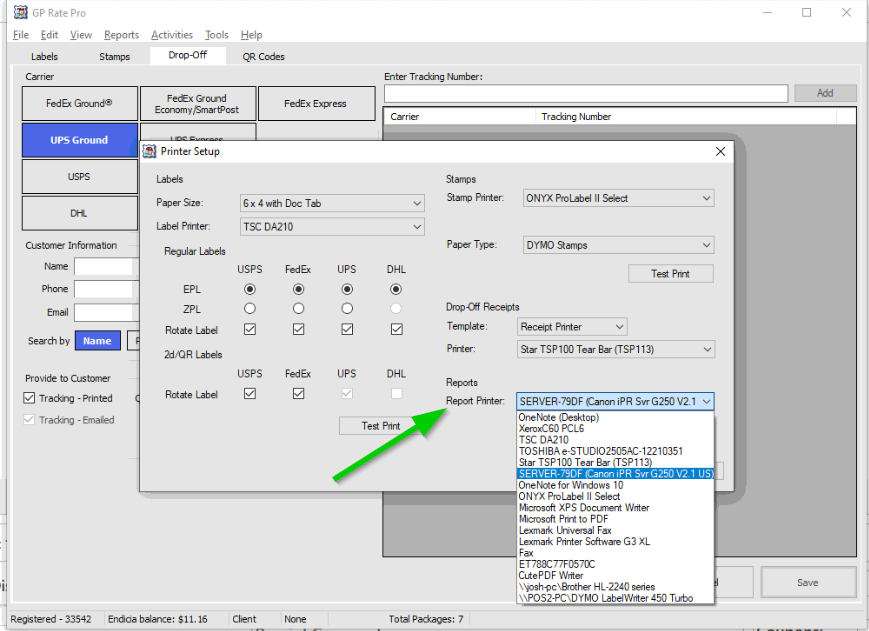Screen dimensions: 869x631
Task: Click the Printer Setup dialog title icon
Action: (149, 151)
